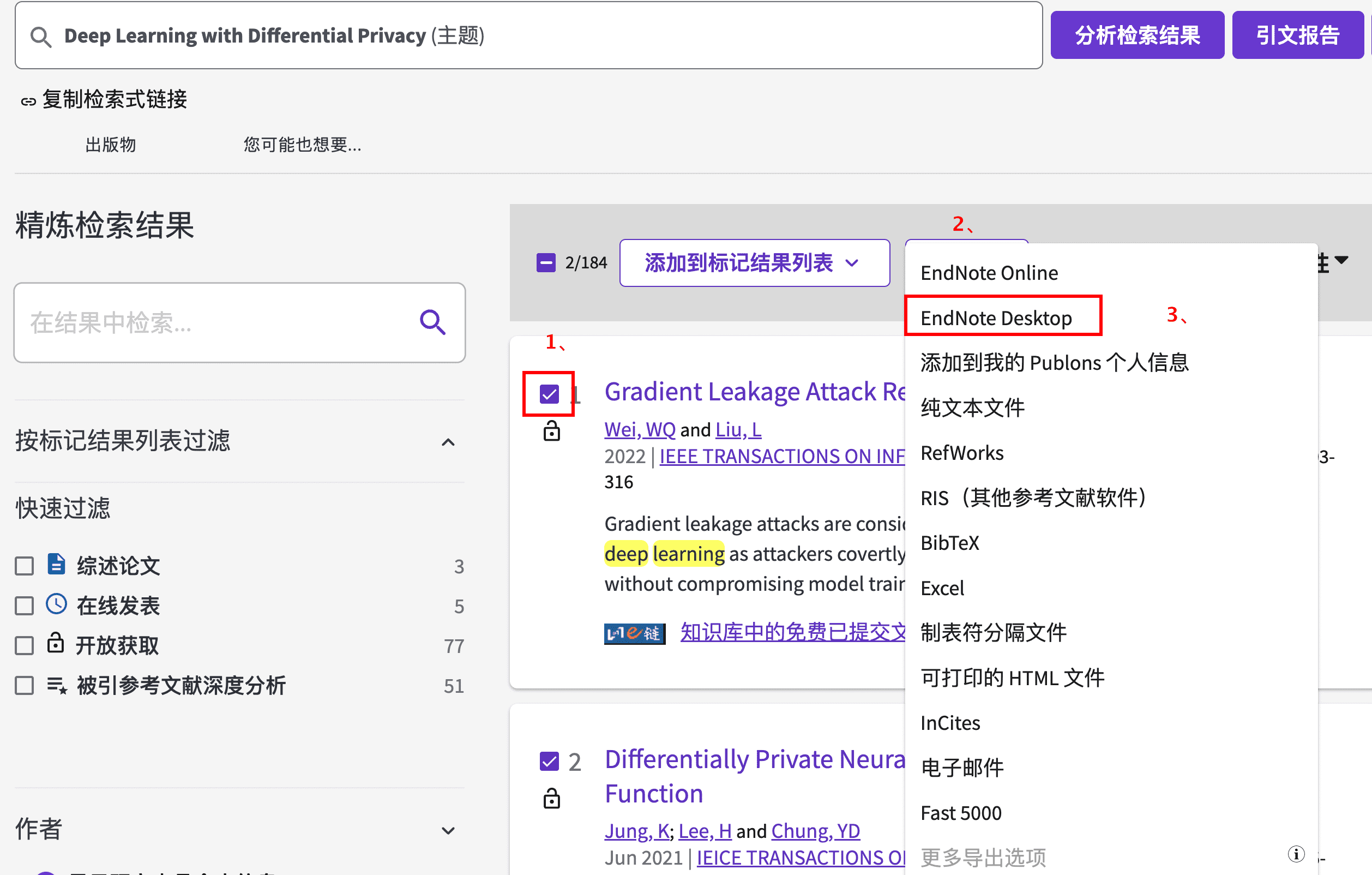Viewport: 1372px width, 875px height.
Task: Click open access lock icon under result 1
Action: 551,431
